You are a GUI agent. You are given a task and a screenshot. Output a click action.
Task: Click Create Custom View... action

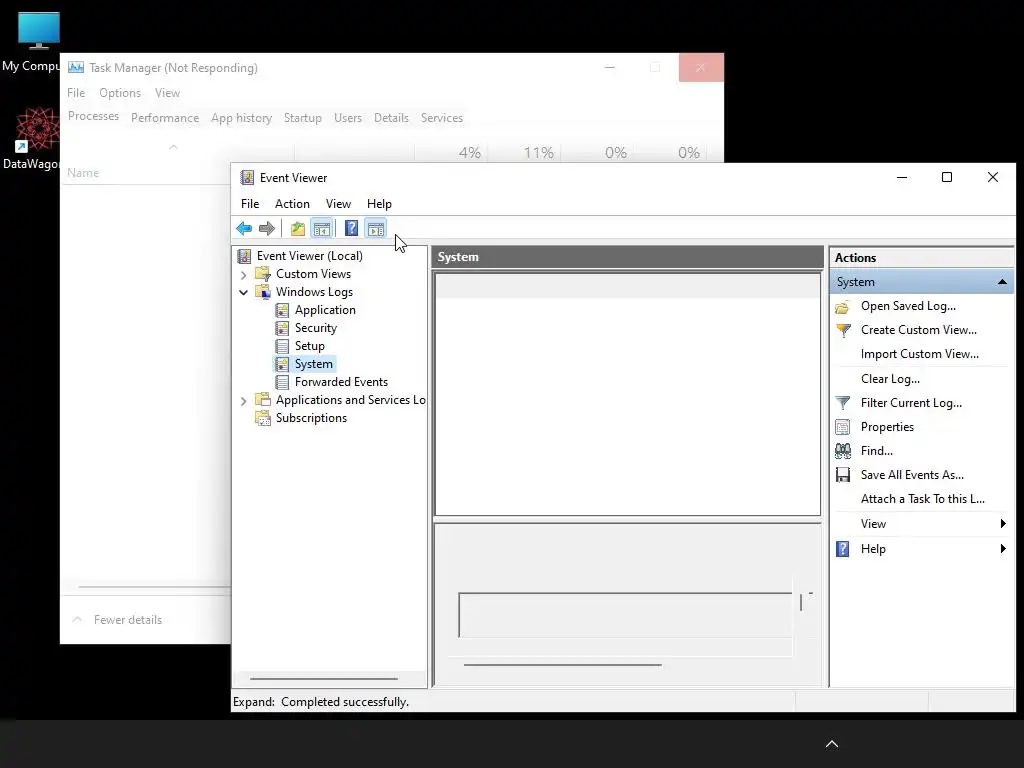(919, 330)
